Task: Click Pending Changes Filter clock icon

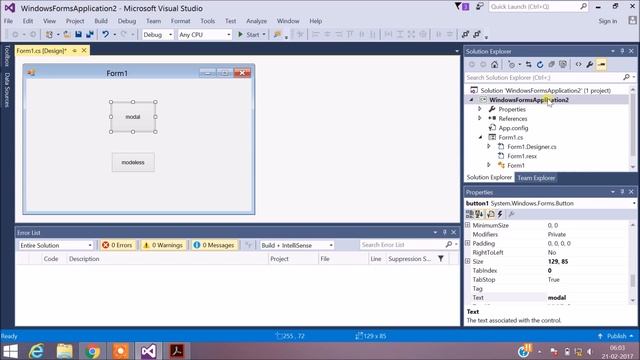Action: coord(511,64)
